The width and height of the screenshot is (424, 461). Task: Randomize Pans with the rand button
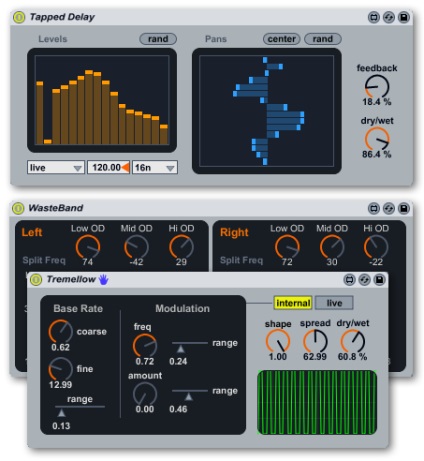tap(323, 39)
